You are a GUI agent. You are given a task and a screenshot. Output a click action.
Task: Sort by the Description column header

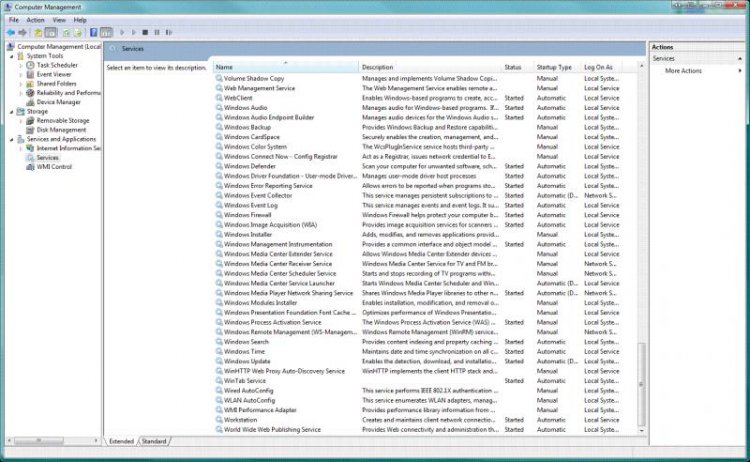[x=430, y=67]
